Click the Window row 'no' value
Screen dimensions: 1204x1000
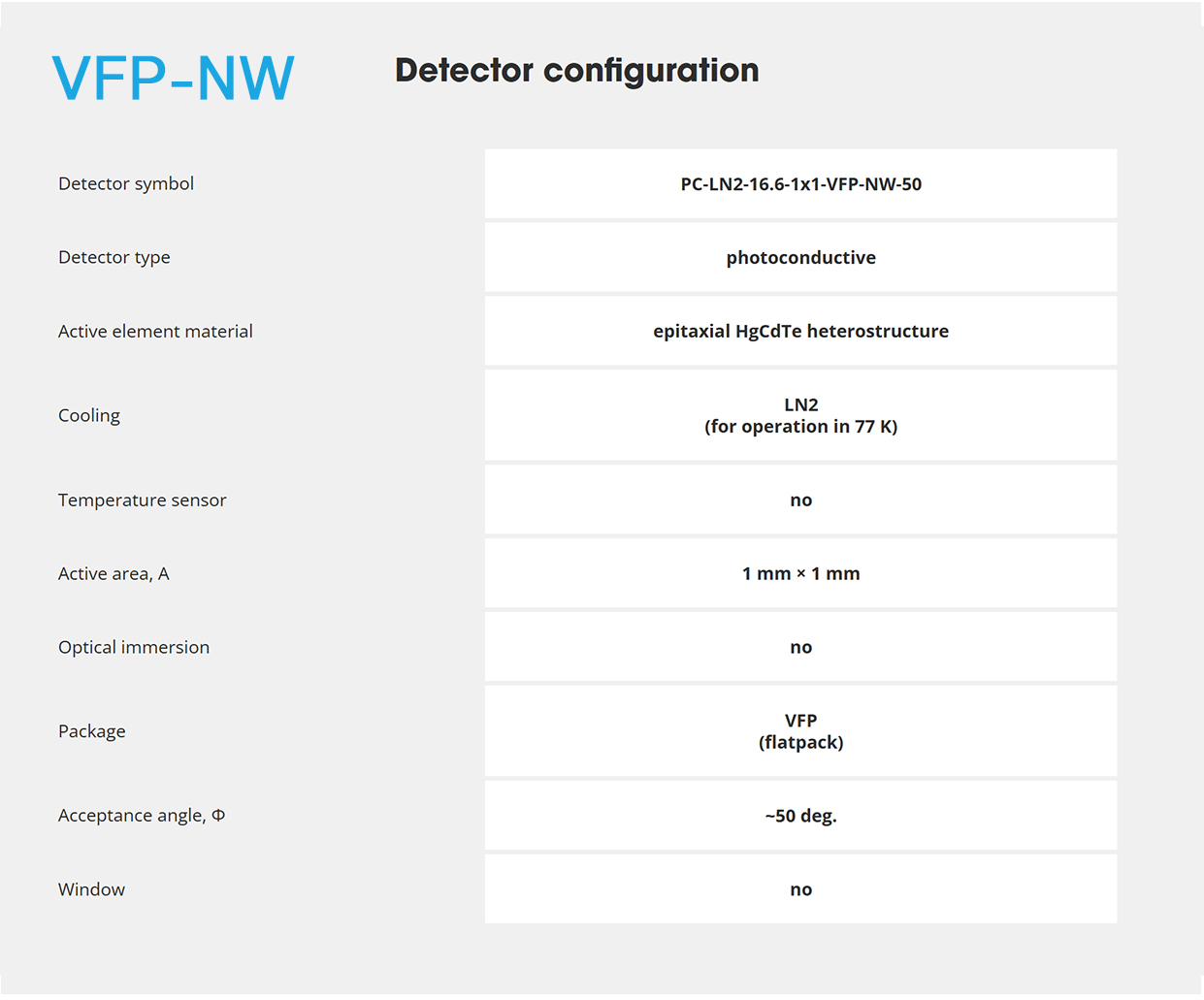click(801, 889)
